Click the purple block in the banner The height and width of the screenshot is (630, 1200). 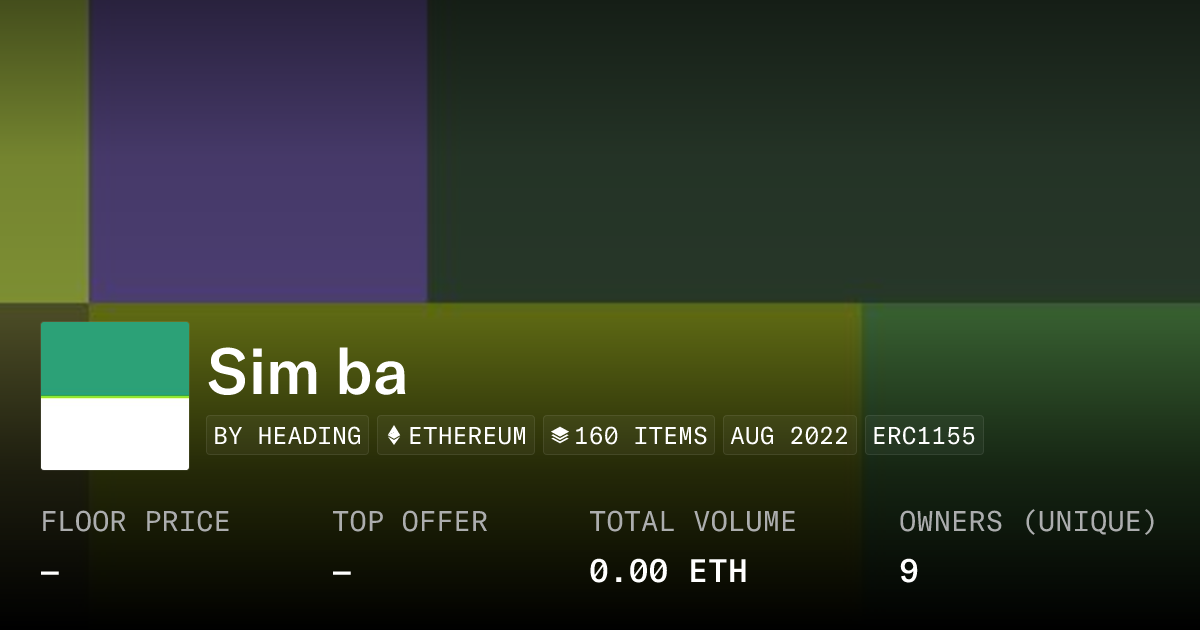click(x=258, y=150)
